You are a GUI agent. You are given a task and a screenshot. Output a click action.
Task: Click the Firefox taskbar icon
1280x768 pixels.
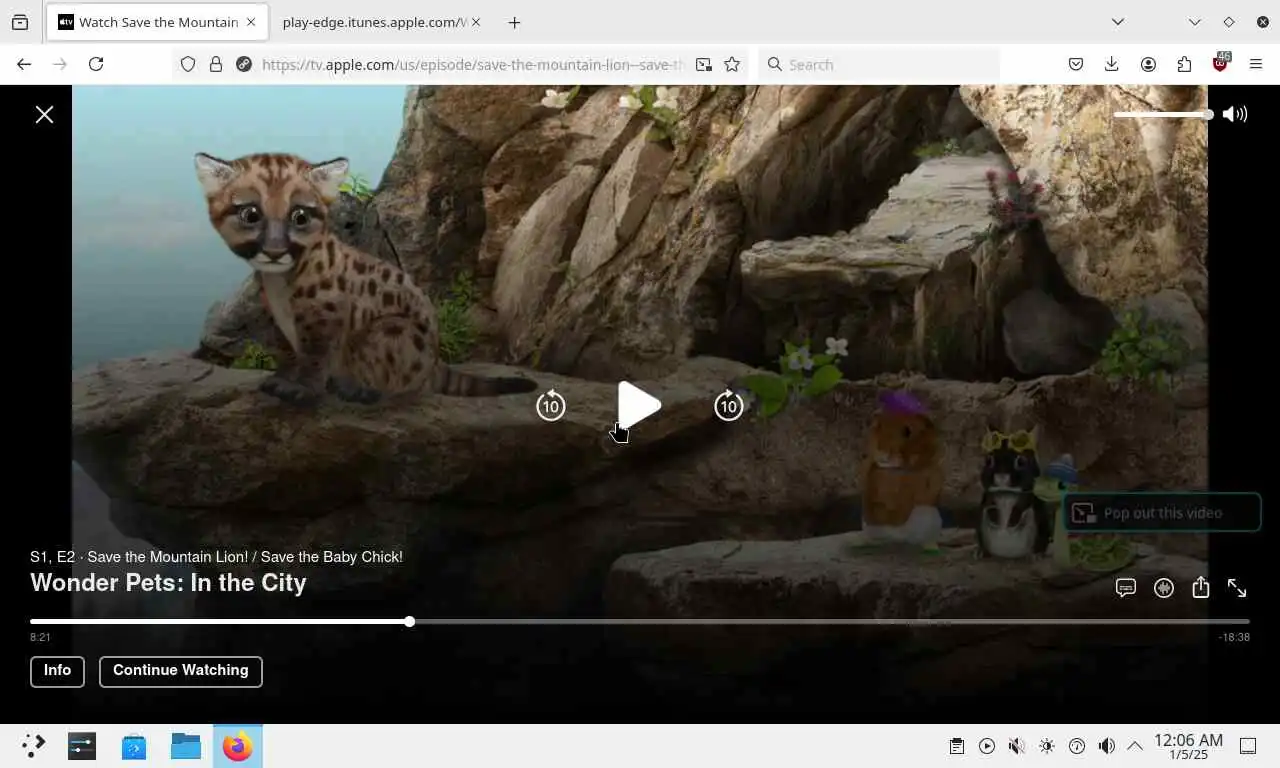[238, 746]
